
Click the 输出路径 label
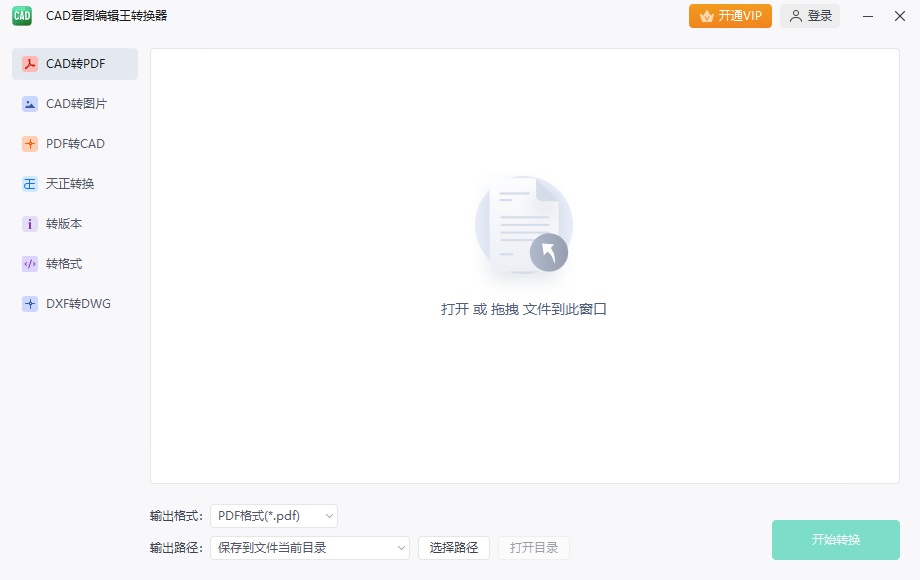pos(176,548)
